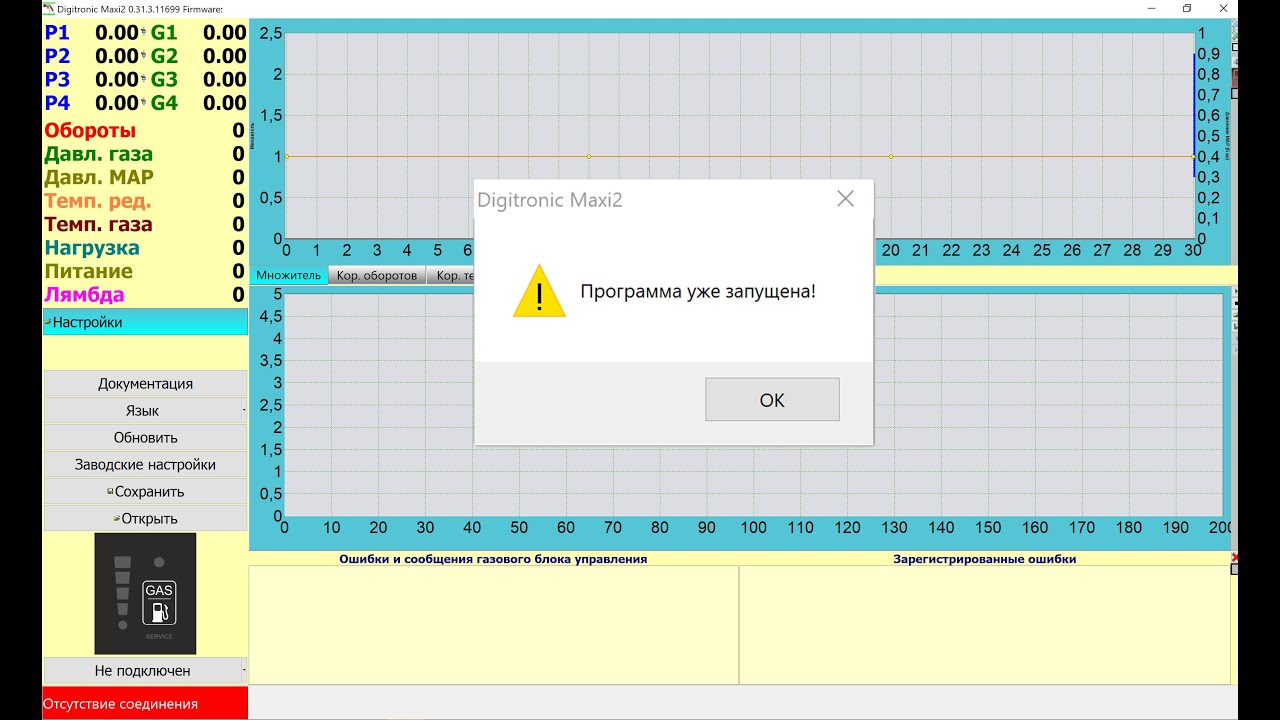This screenshot has width=1280, height=720.
Task: Click the Обновить button
Action: [x=145, y=438]
